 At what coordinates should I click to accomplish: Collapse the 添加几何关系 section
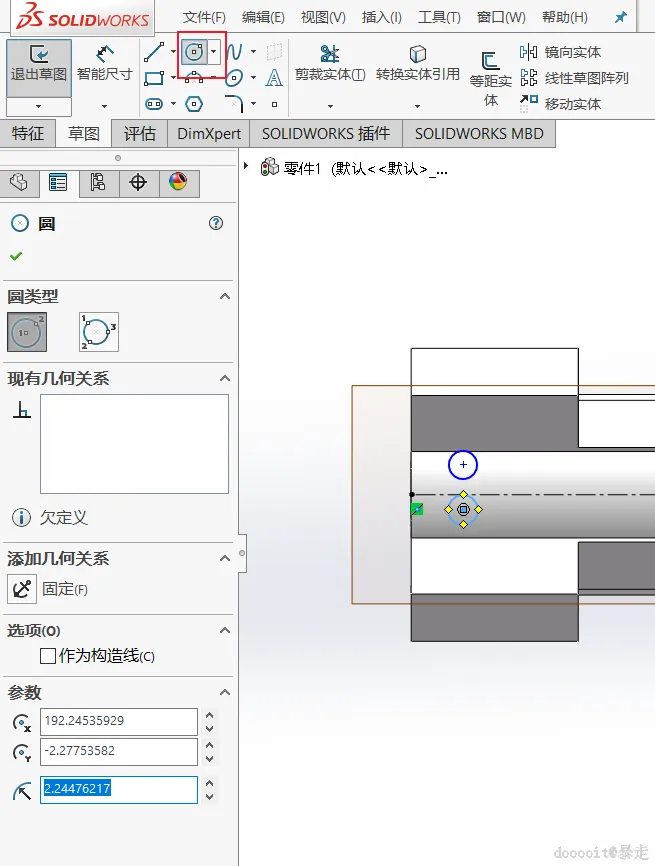coord(225,558)
